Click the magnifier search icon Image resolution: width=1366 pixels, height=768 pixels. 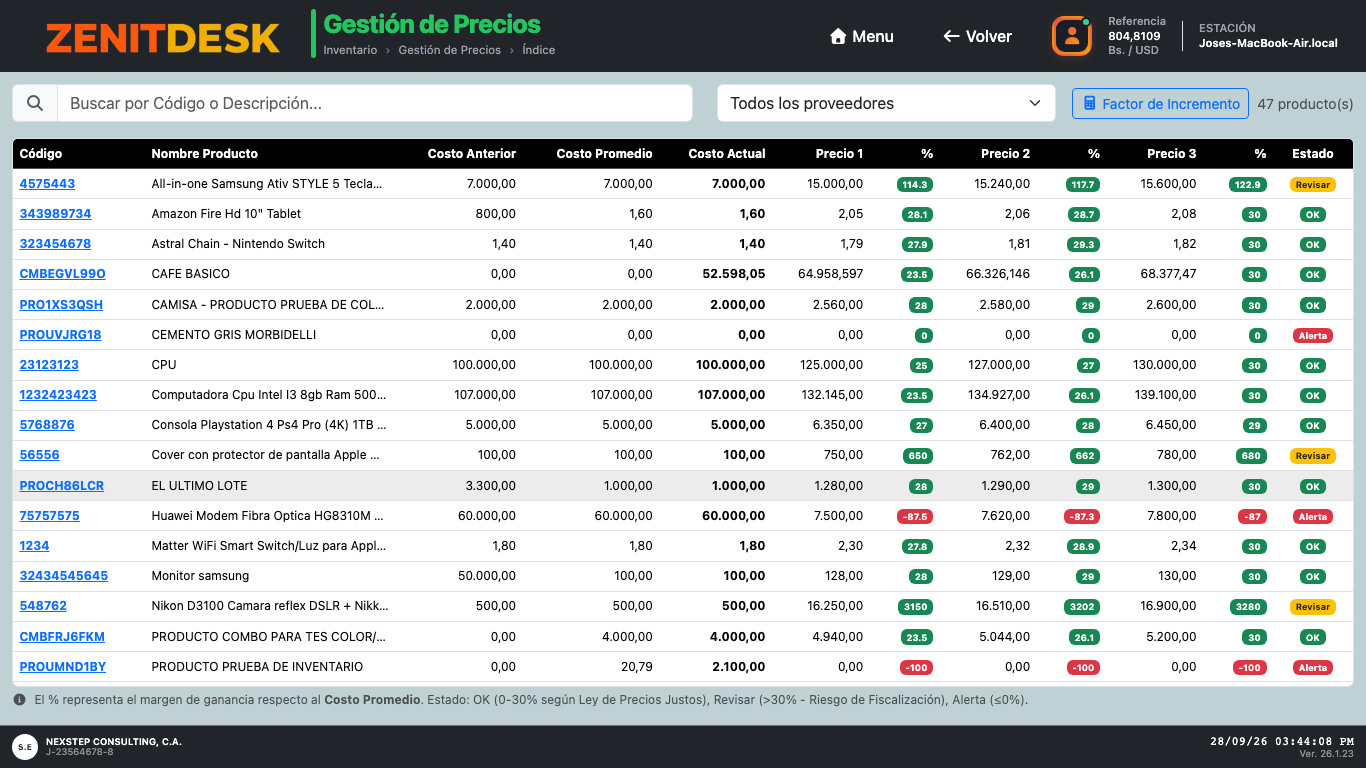(35, 103)
